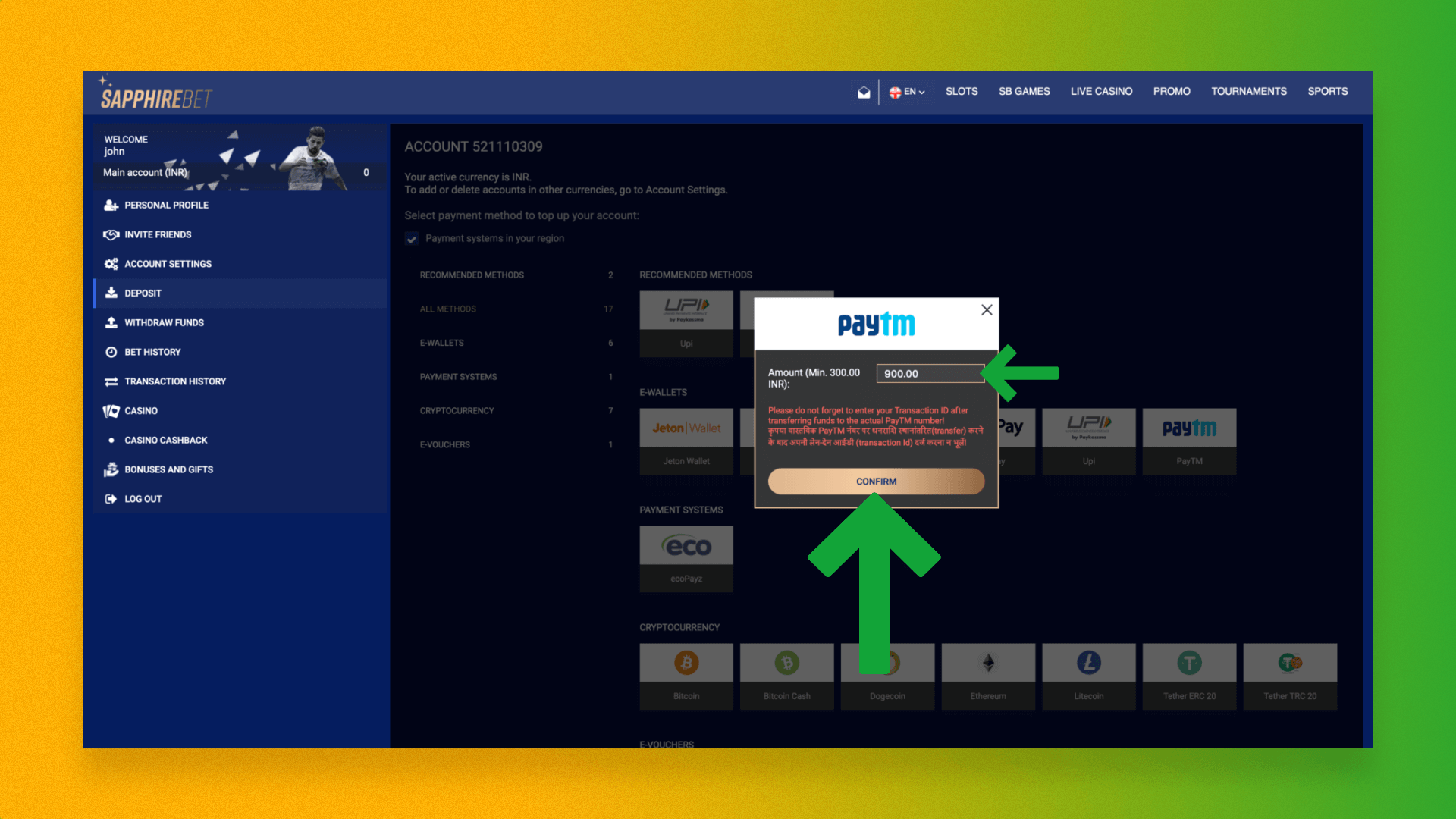The image size is (1456, 819).
Task: Expand the CRYPTOCURRENCY section showing 7
Action: pyautogui.click(x=514, y=411)
